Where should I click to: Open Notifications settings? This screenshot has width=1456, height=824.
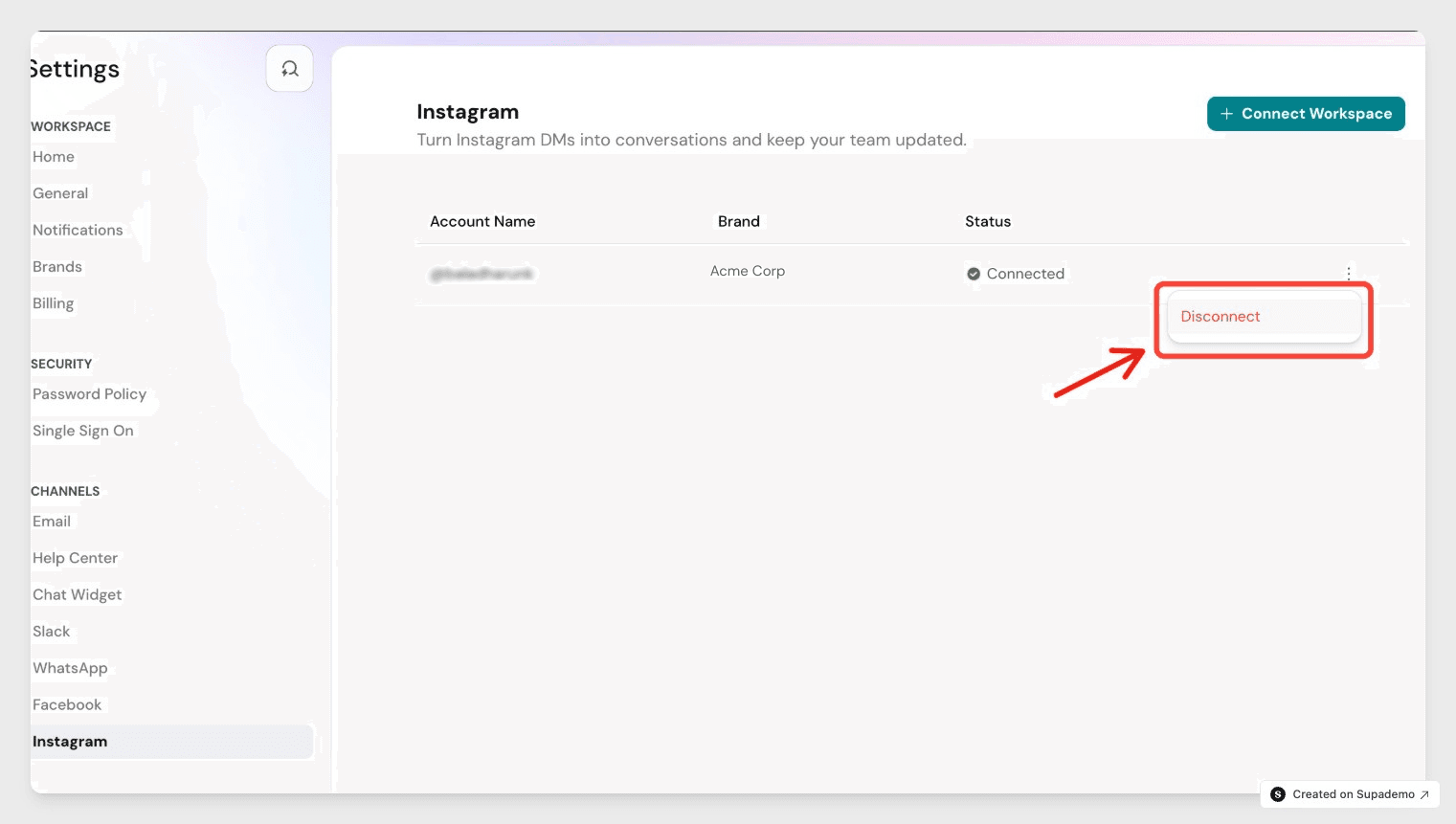pos(78,230)
